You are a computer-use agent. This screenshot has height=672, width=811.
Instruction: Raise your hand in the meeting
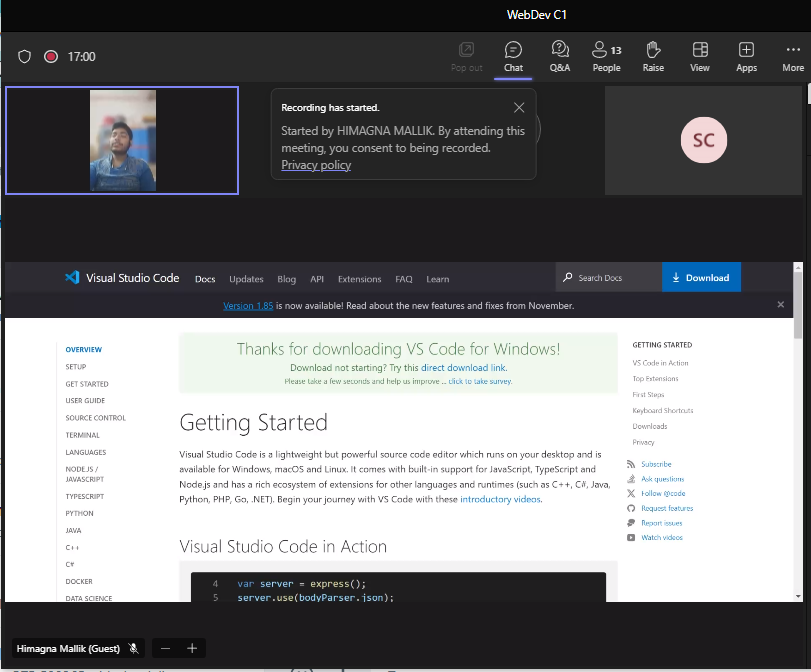(653, 57)
